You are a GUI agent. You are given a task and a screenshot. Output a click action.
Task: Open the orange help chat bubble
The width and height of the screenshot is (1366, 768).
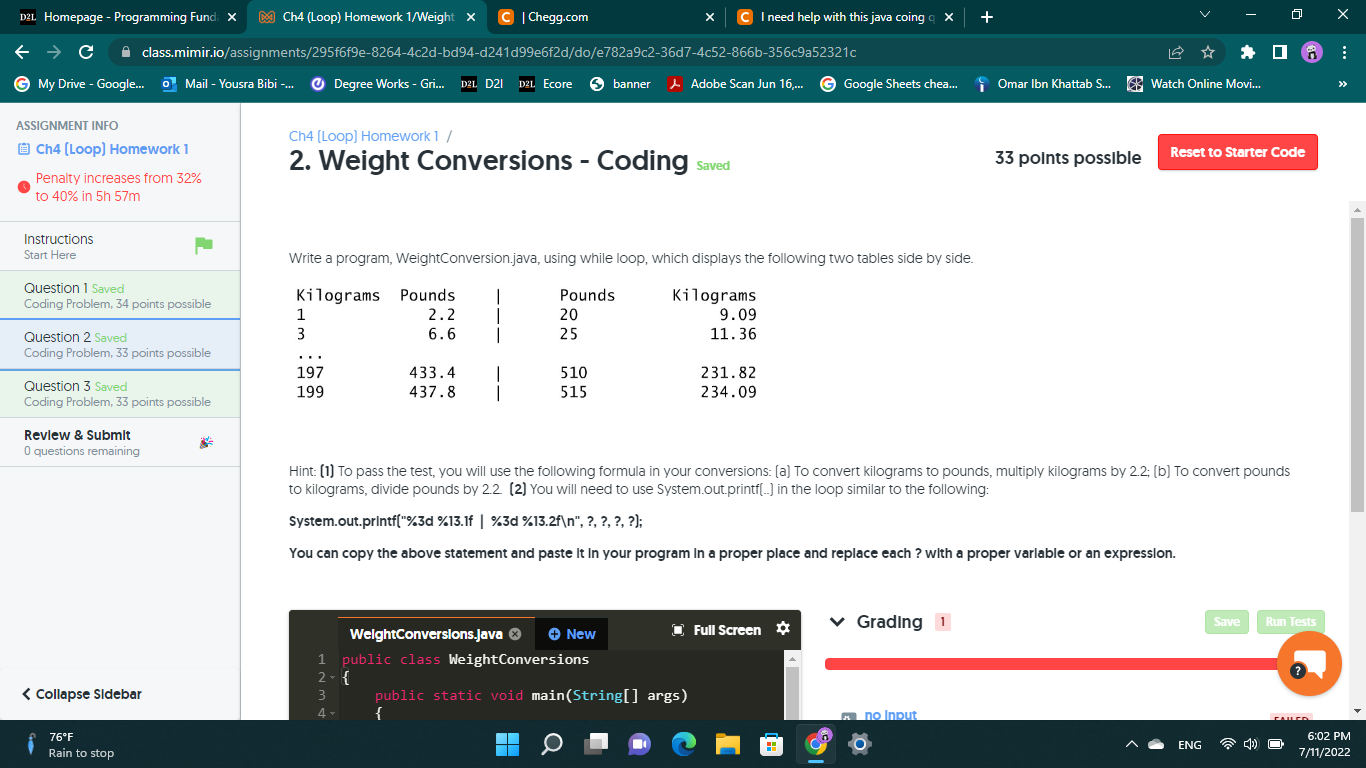point(1309,664)
